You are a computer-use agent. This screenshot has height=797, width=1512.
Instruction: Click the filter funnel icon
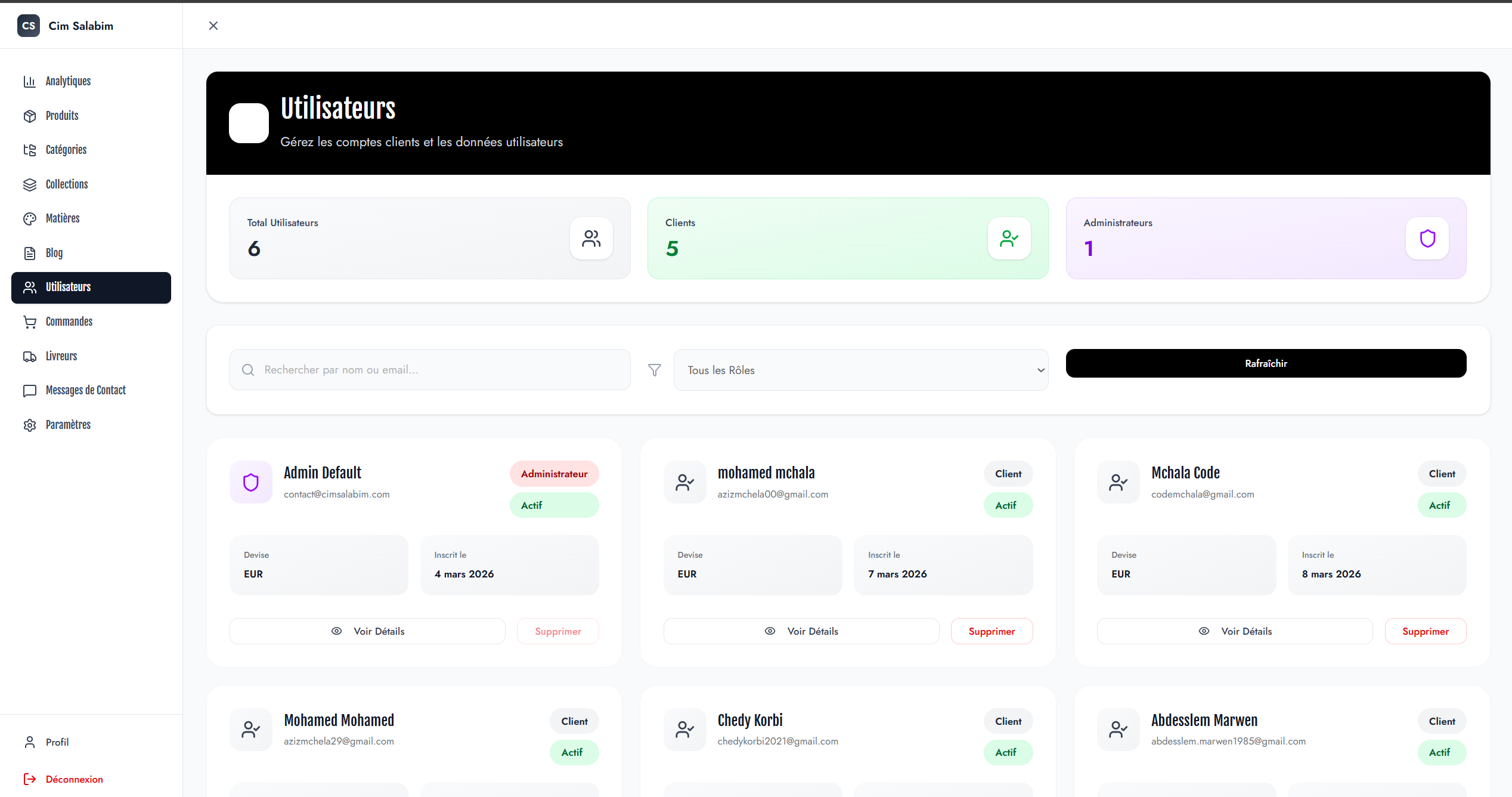[x=654, y=370]
